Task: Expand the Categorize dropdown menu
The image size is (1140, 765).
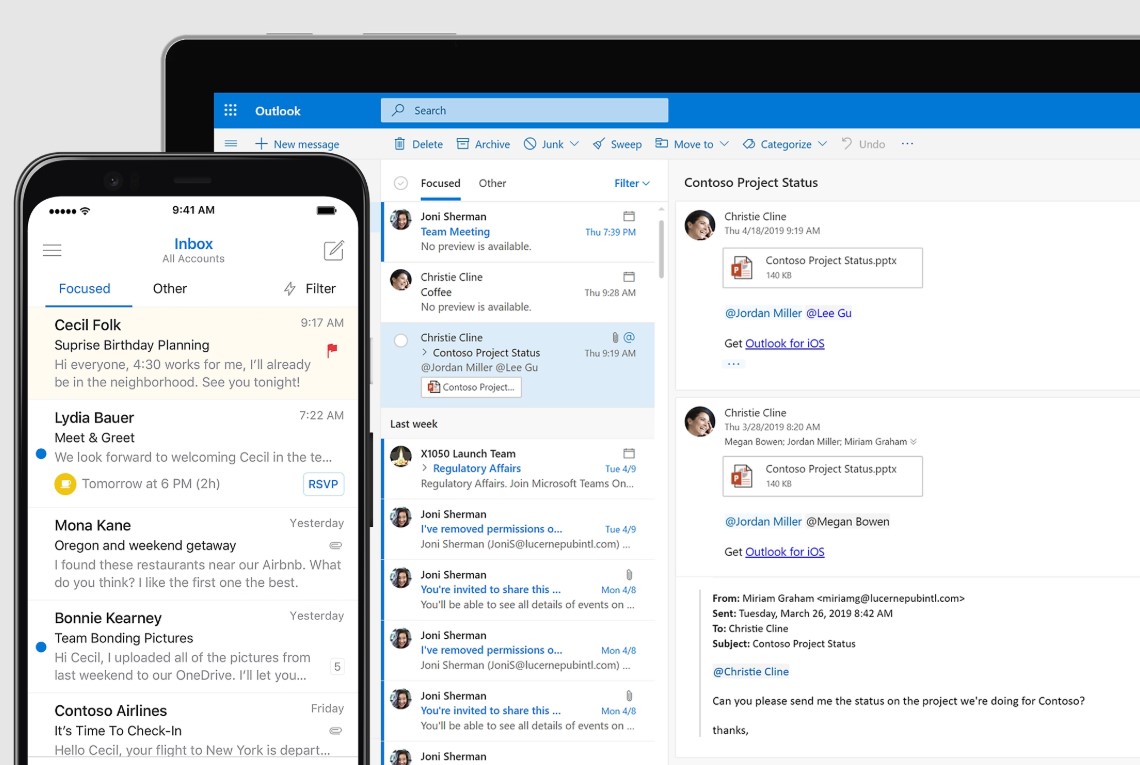Action: point(822,144)
